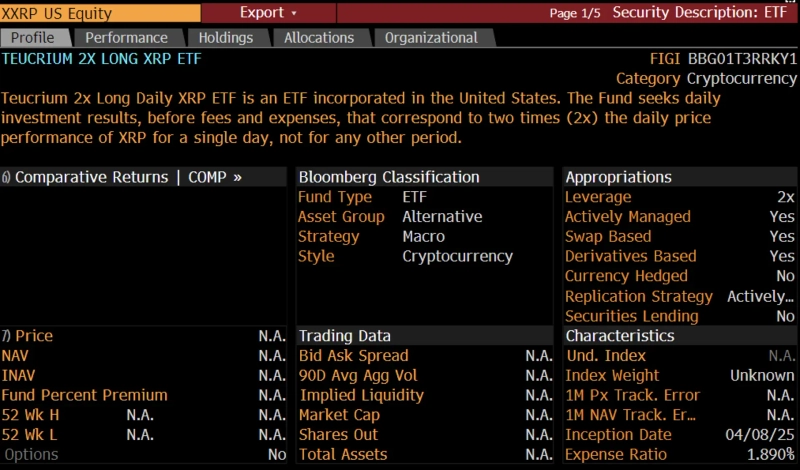Image resolution: width=800 pixels, height=470 pixels.
Task: Click the FIGI identifier BBG01T3RRKY1
Action: click(x=742, y=59)
